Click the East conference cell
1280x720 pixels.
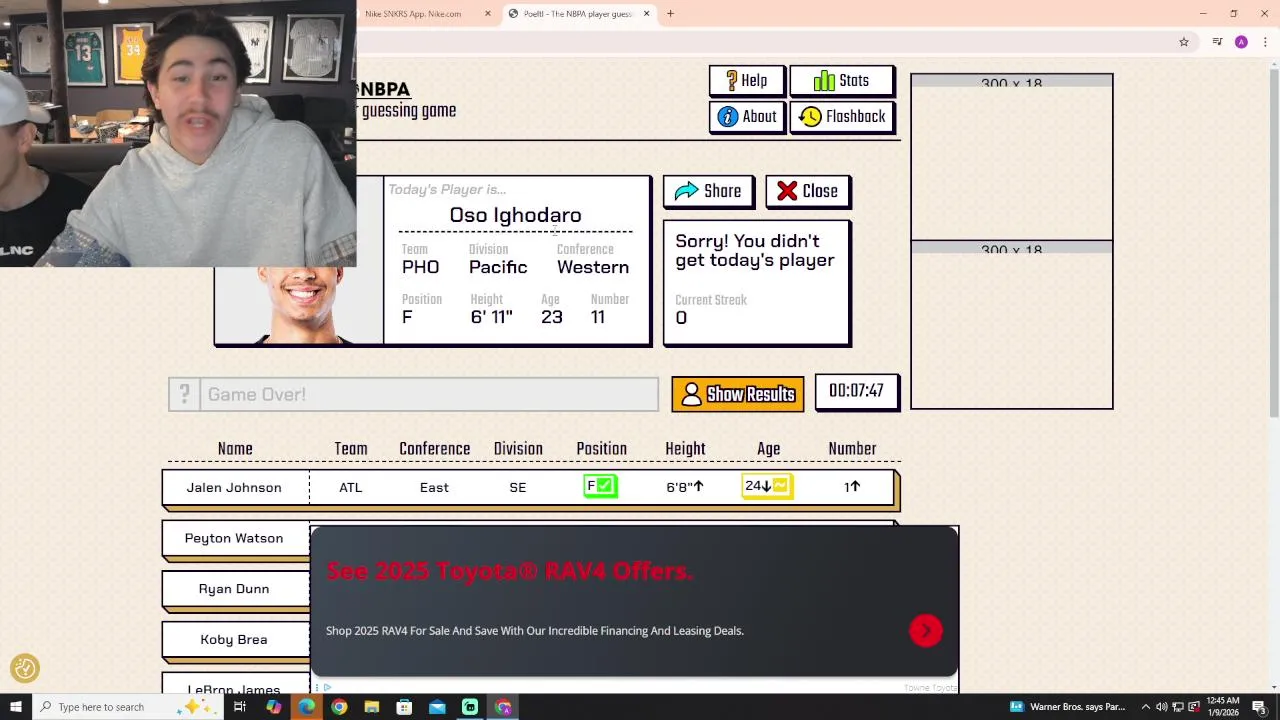click(434, 487)
